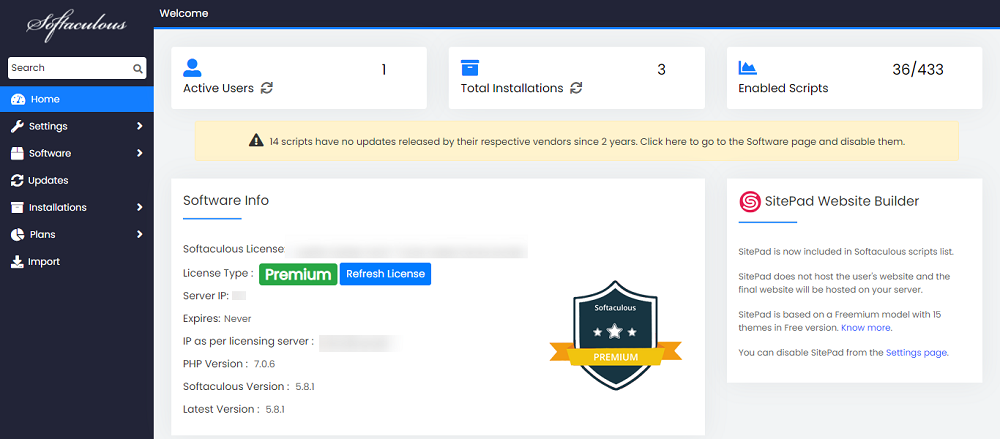Click the Server IP label
1000x439 pixels.
point(206,296)
